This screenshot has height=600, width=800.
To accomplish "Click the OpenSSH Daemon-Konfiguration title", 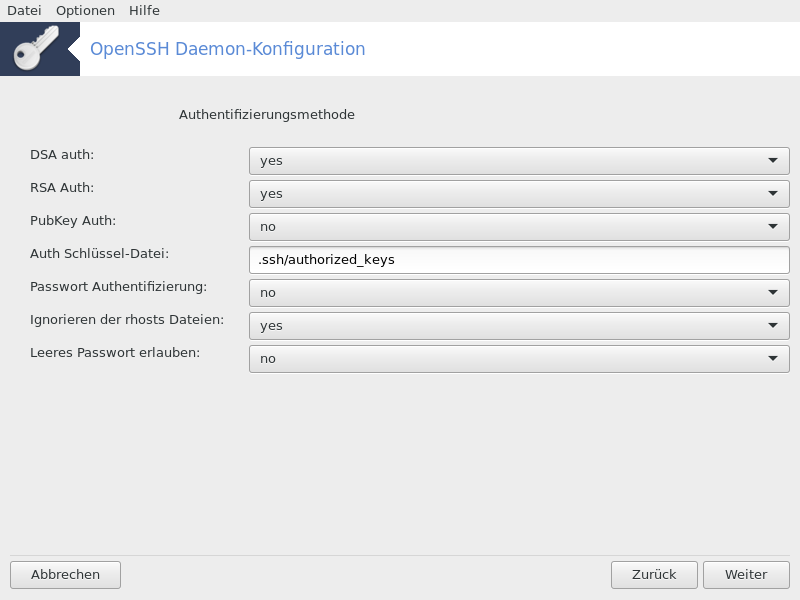I will coord(228,49).
